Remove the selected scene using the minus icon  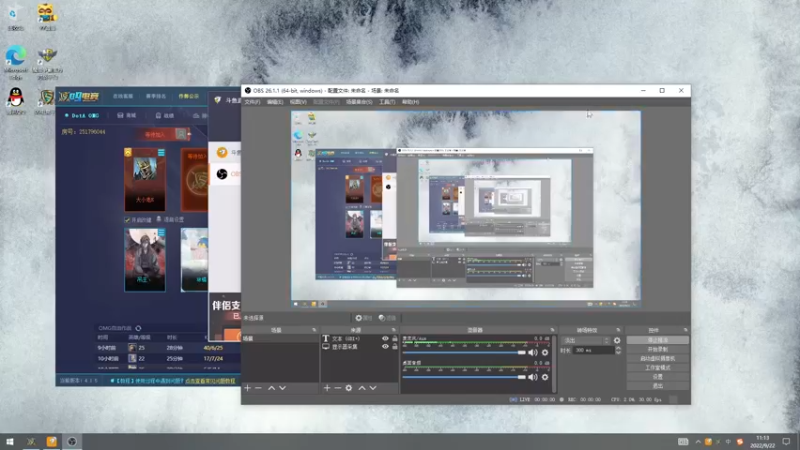(258, 388)
